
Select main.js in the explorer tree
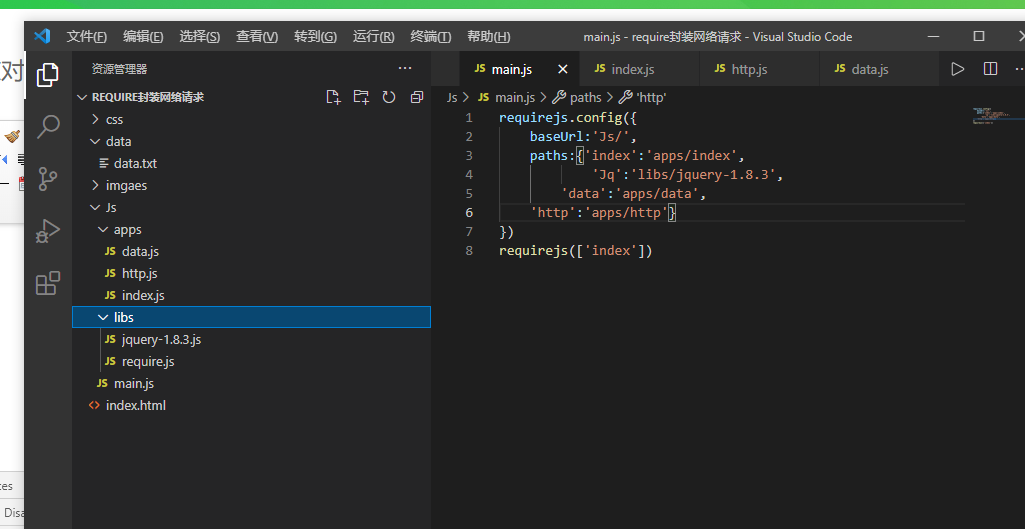point(252,383)
